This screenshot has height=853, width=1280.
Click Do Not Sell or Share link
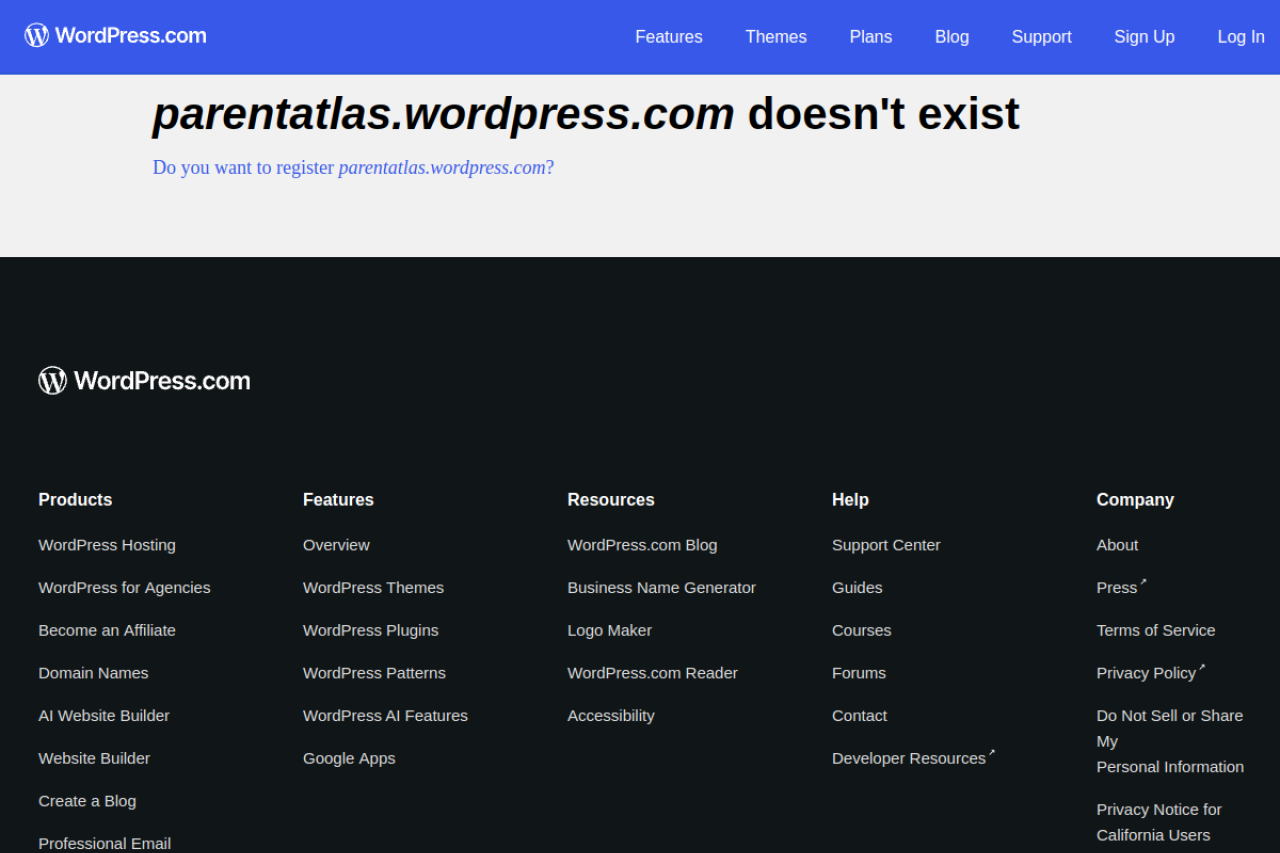(1170, 741)
